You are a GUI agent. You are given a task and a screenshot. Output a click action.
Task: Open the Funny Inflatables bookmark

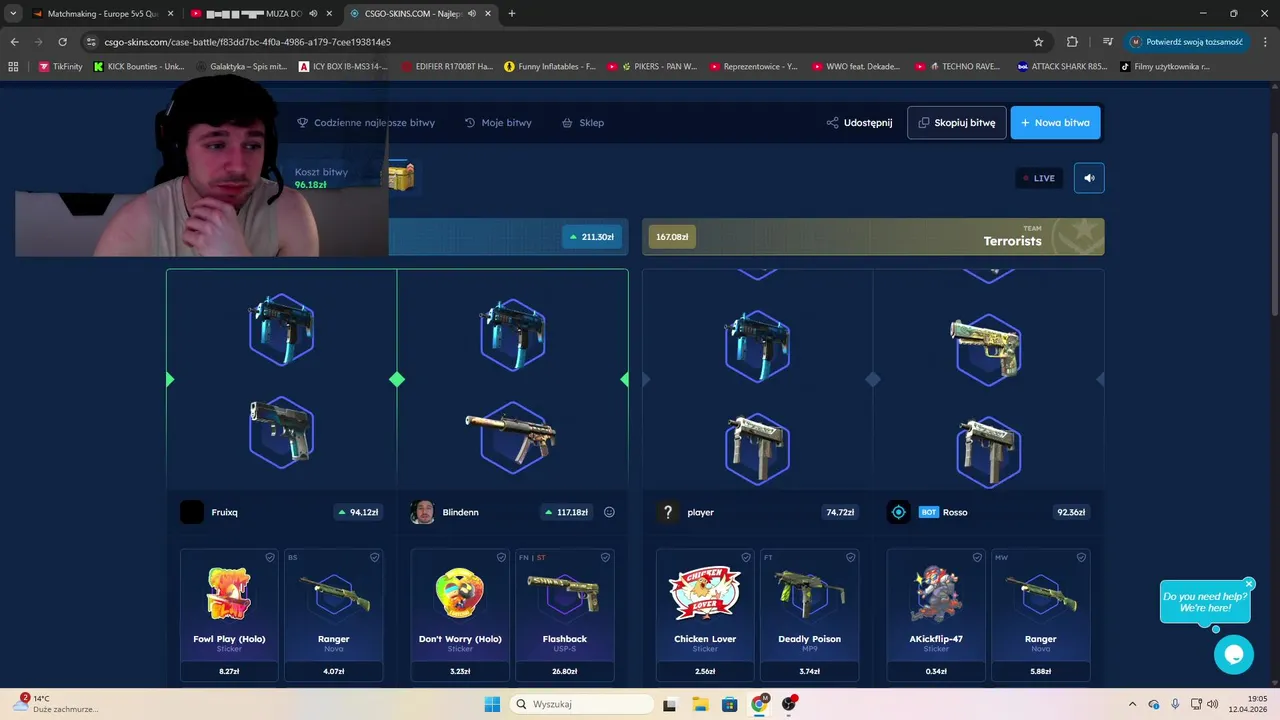coord(551,67)
